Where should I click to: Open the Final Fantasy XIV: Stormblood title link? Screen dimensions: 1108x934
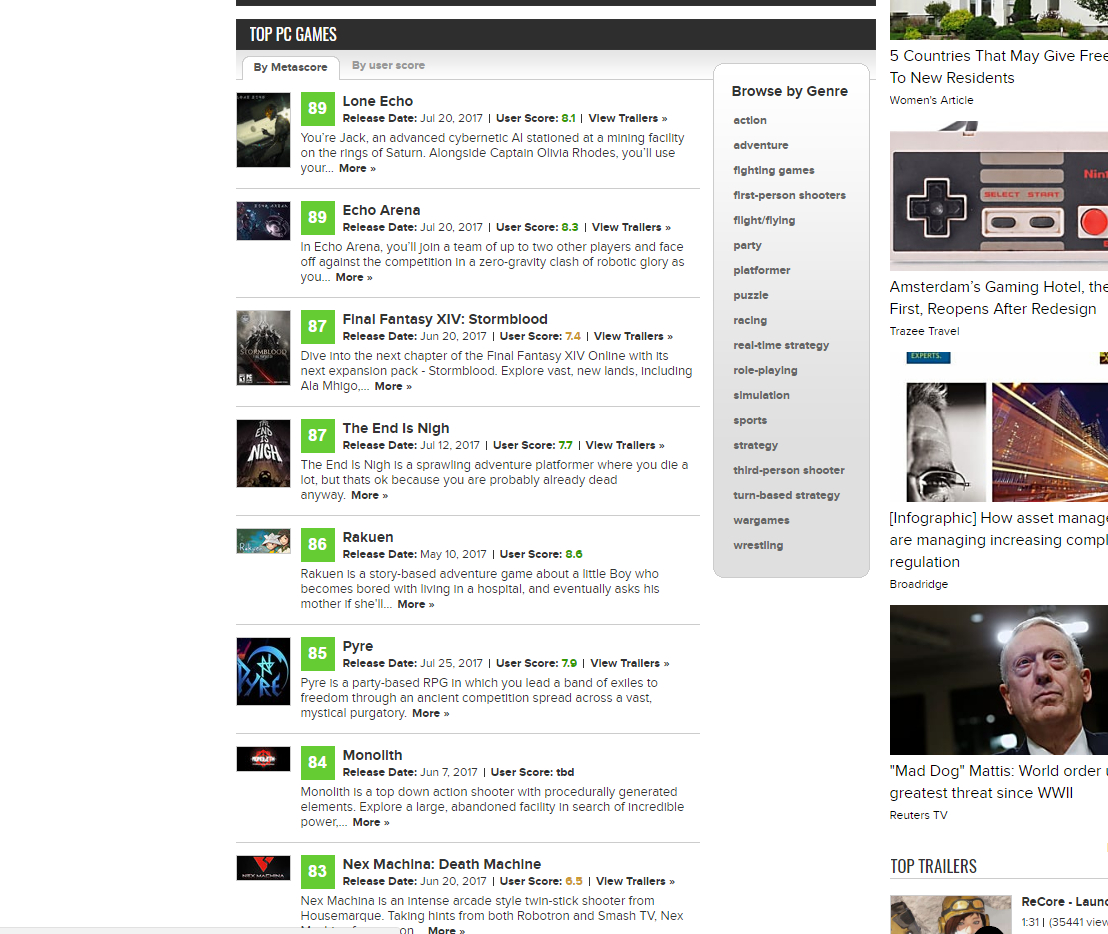click(445, 319)
